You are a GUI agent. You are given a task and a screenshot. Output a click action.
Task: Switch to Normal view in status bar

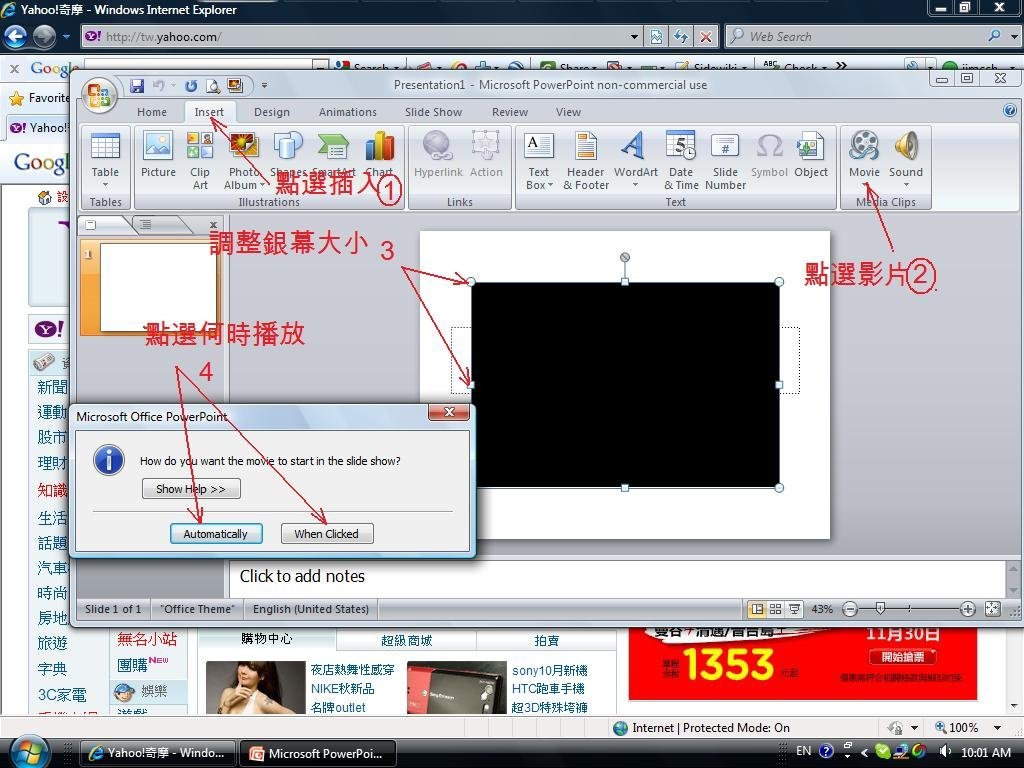(x=758, y=609)
